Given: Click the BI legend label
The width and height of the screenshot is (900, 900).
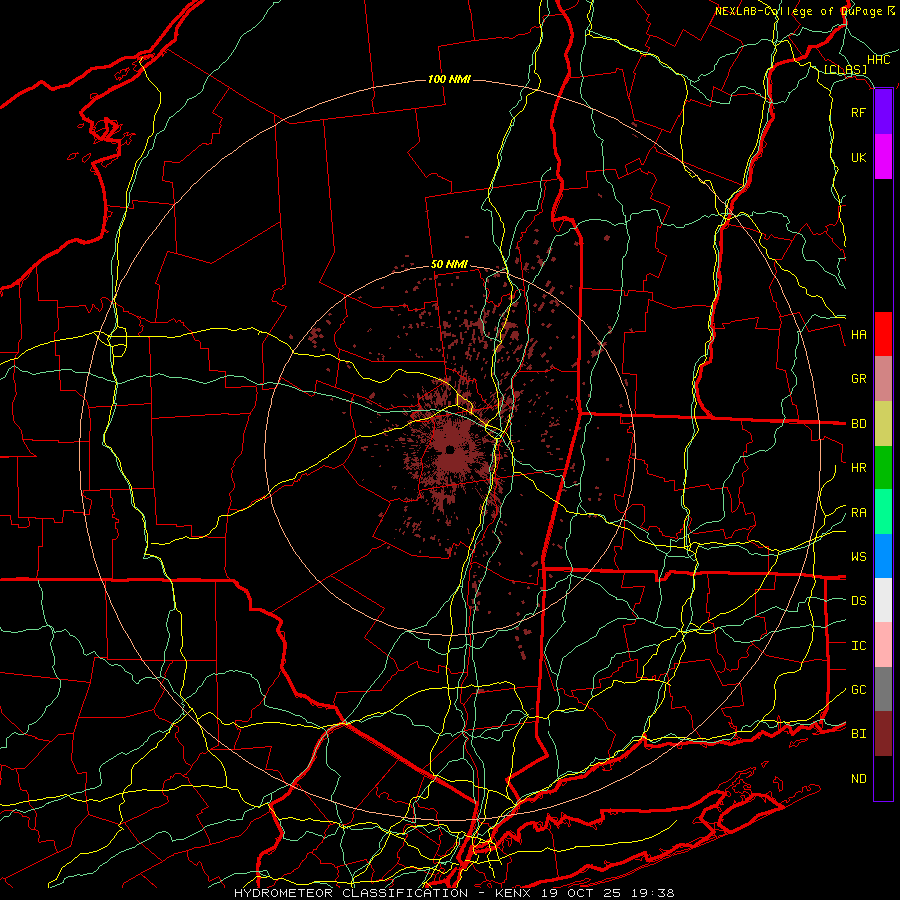Looking at the screenshot, I should click(x=858, y=734).
